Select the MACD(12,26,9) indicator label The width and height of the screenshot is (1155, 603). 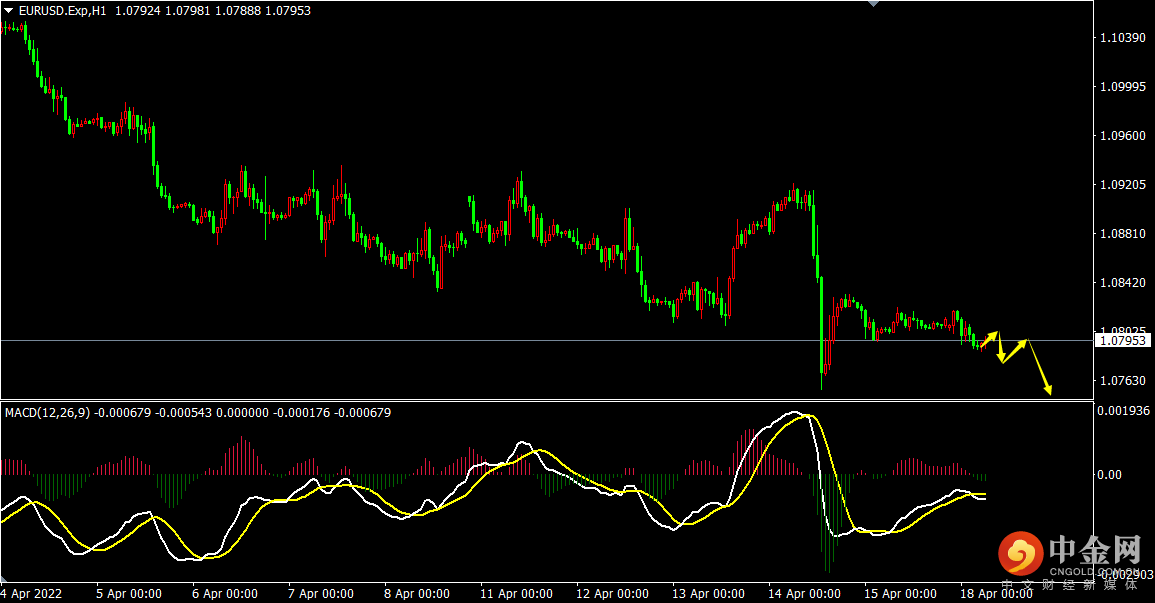(x=47, y=413)
